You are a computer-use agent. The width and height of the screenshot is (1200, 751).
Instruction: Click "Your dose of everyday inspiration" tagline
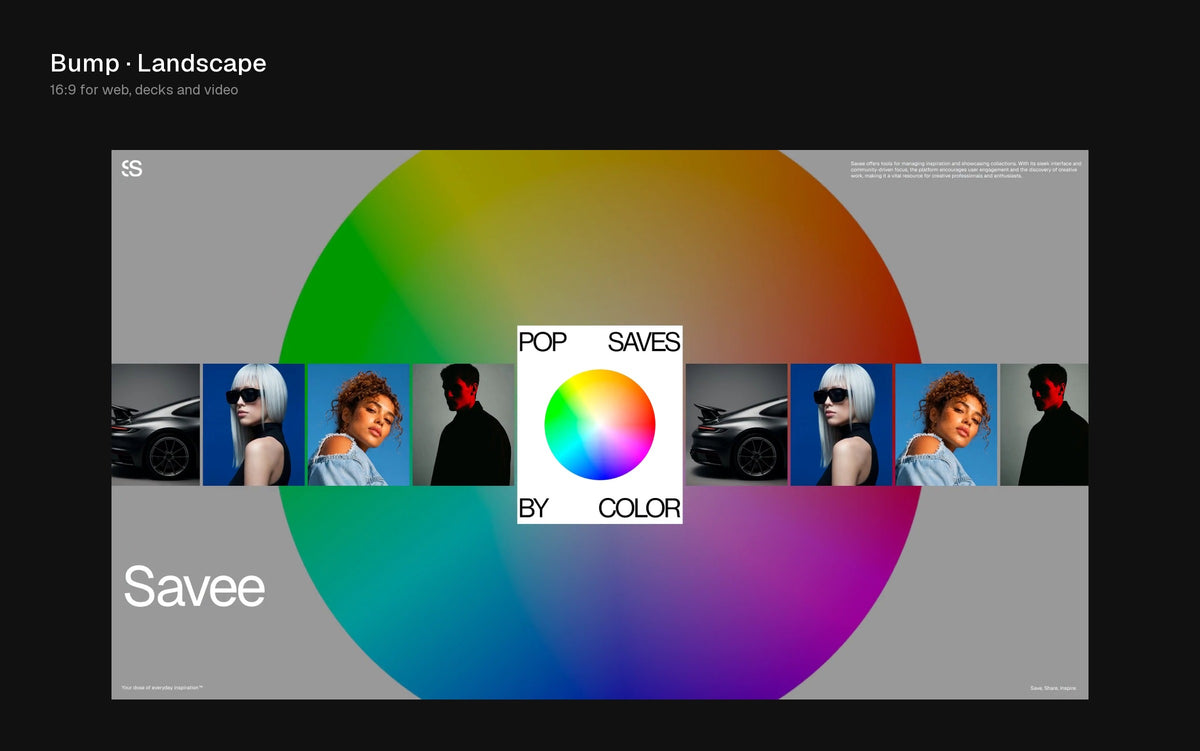162,687
